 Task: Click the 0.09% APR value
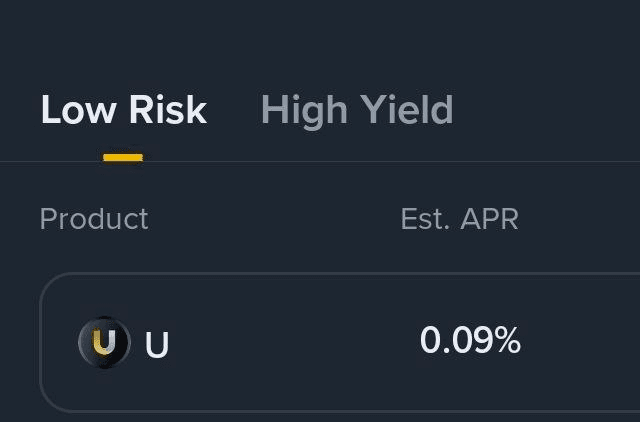tap(470, 342)
